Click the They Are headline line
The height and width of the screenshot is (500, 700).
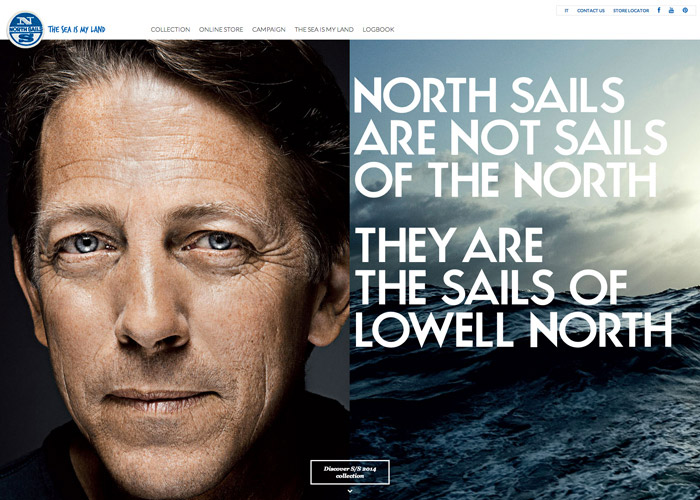point(449,245)
